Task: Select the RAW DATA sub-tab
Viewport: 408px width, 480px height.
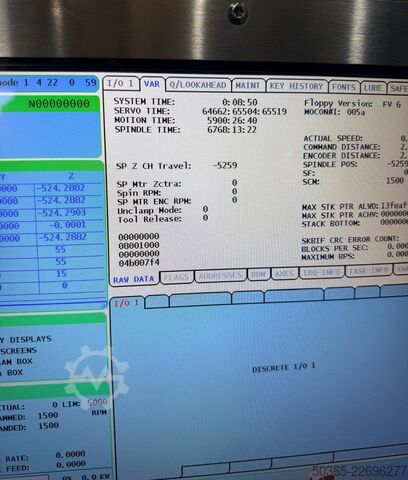Action: 134,279
